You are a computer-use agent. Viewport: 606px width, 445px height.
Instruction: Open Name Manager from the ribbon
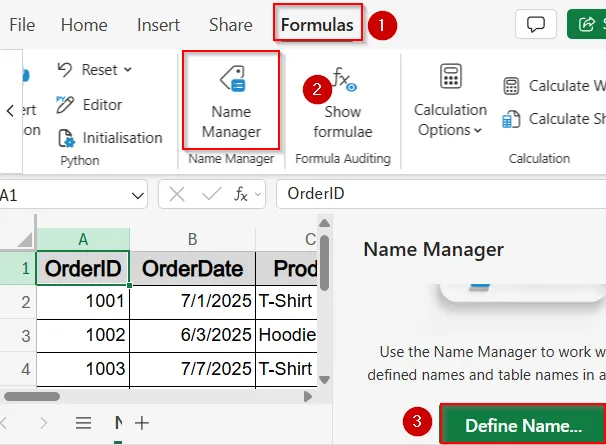click(231, 101)
